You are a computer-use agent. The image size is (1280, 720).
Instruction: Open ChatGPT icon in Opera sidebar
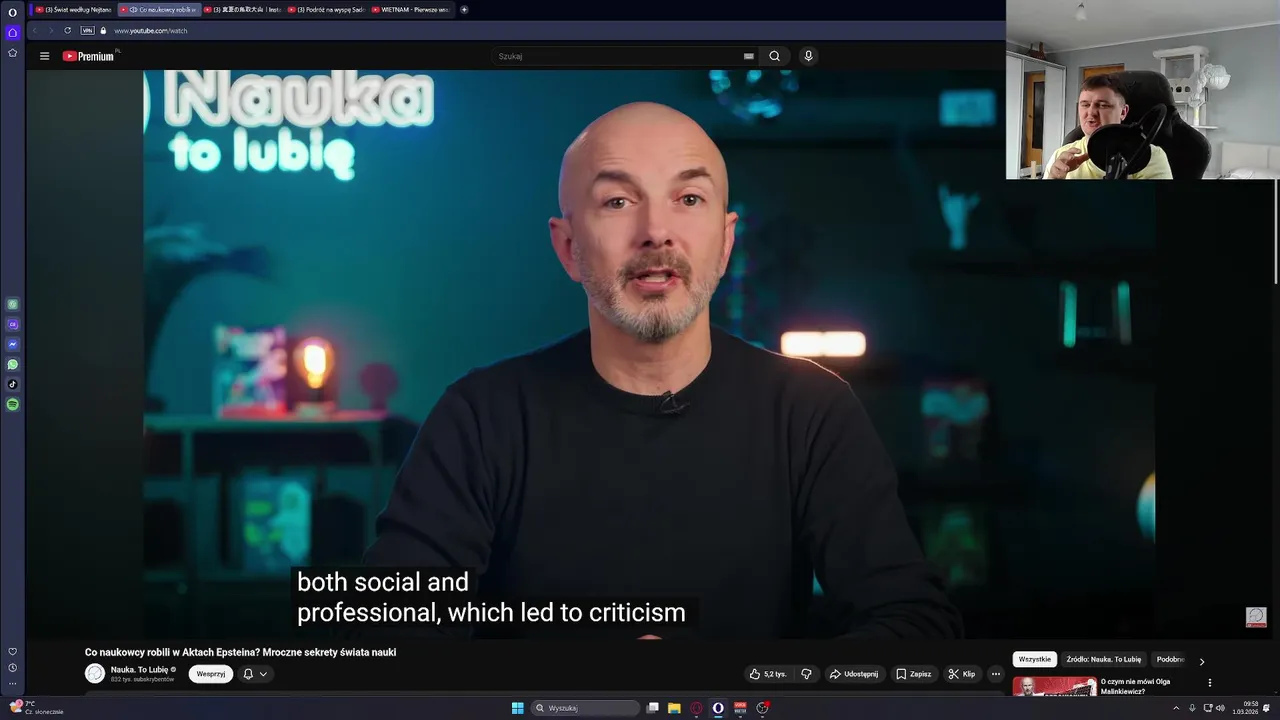pos(12,304)
